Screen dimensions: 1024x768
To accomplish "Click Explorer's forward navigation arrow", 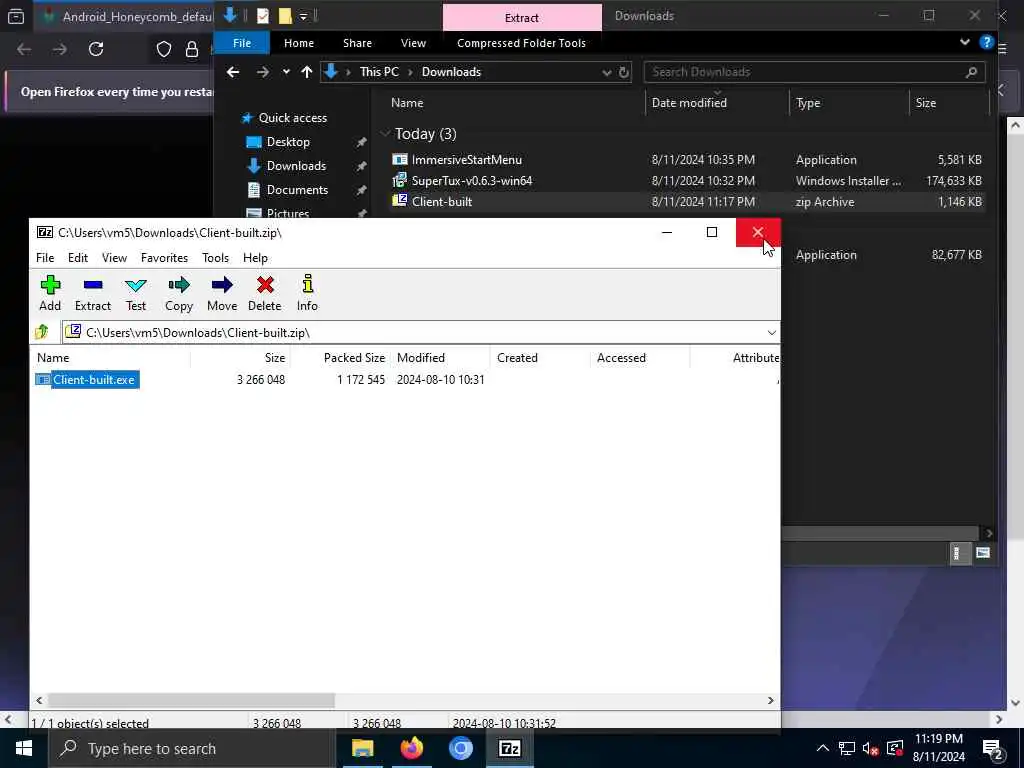I will [x=263, y=72].
